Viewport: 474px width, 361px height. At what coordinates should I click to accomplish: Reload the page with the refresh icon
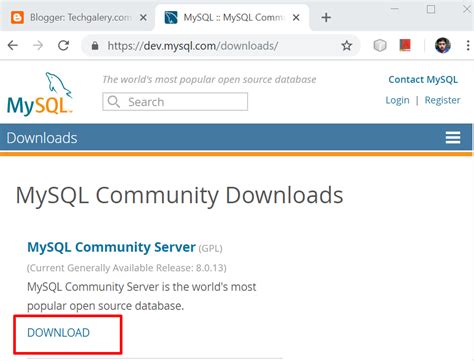[x=63, y=45]
